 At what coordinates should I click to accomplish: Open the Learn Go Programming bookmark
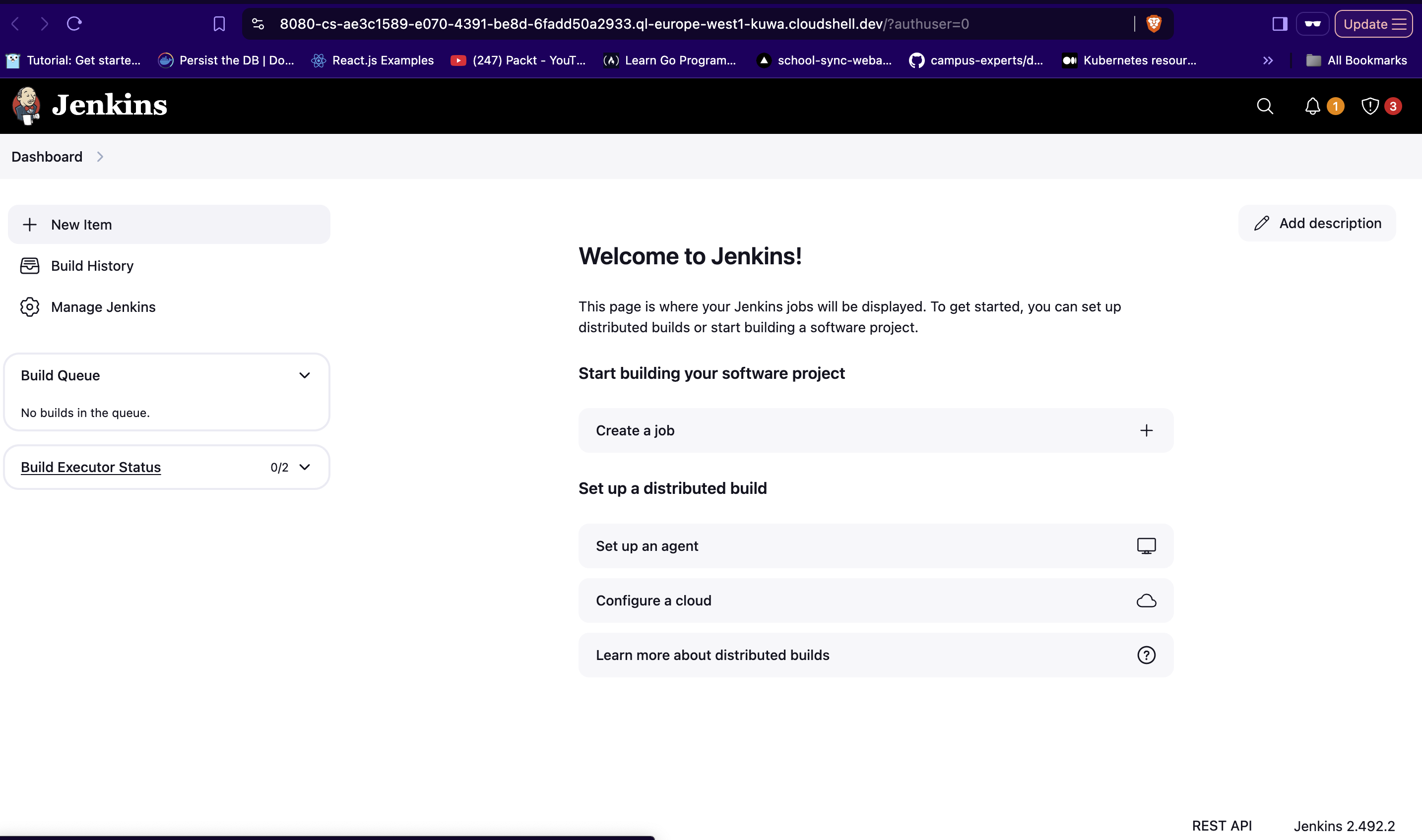670,60
